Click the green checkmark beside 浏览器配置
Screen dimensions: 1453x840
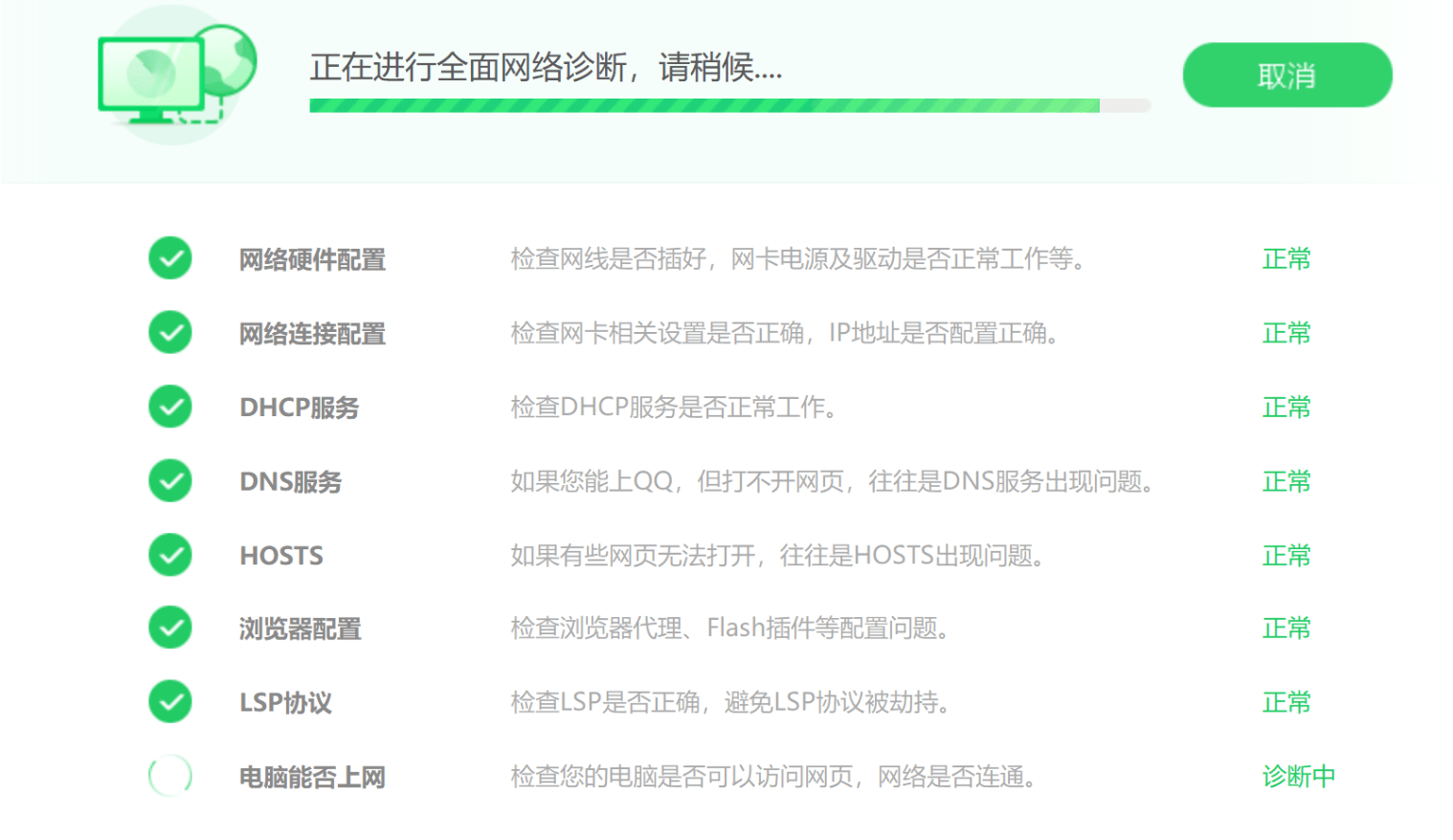click(170, 628)
